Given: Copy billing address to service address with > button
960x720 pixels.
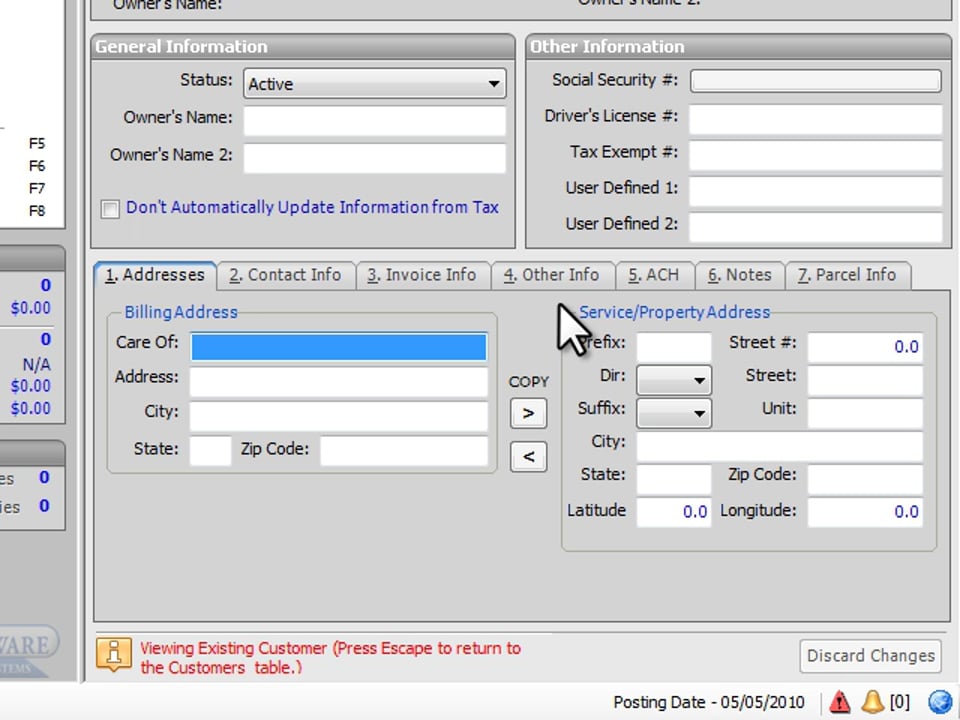Looking at the screenshot, I should (528, 413).
